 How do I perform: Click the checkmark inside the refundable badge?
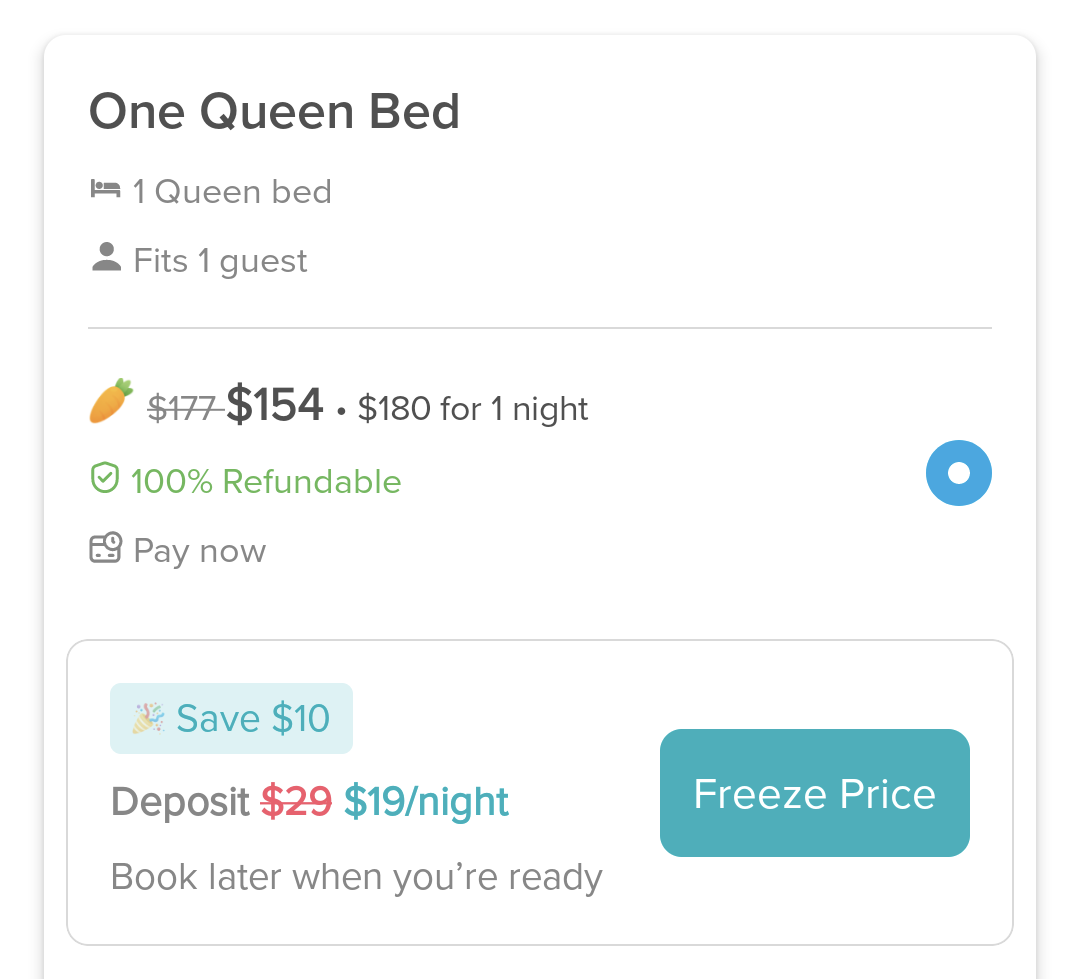pyautogui.click(x=104, y=479)
